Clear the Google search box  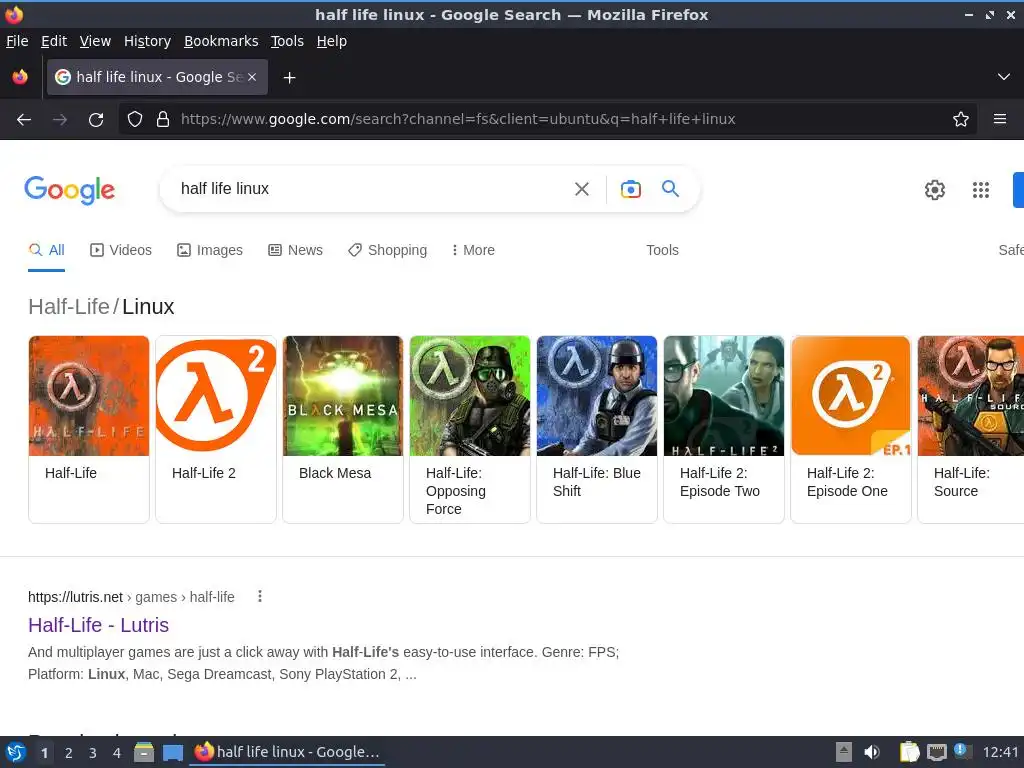click(x=581, y=189)
